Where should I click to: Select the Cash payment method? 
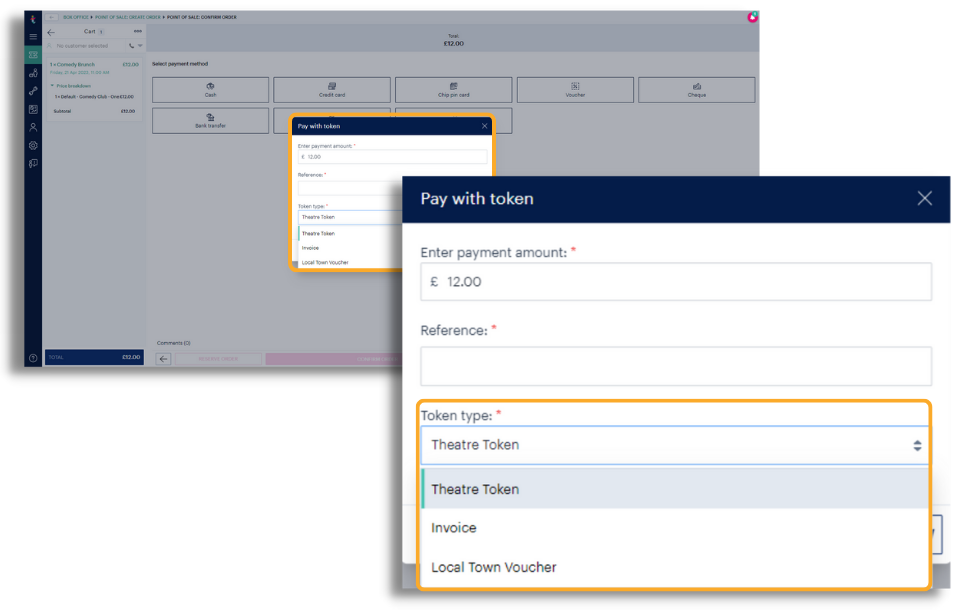click(210, 89)
